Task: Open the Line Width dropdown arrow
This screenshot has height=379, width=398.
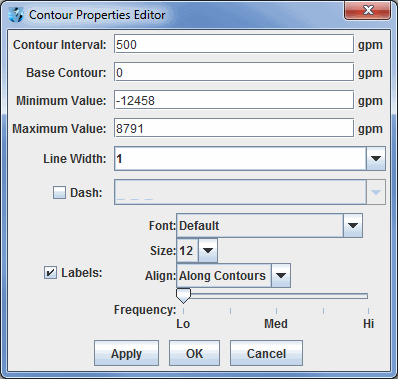Action: [x=376, y=159]
